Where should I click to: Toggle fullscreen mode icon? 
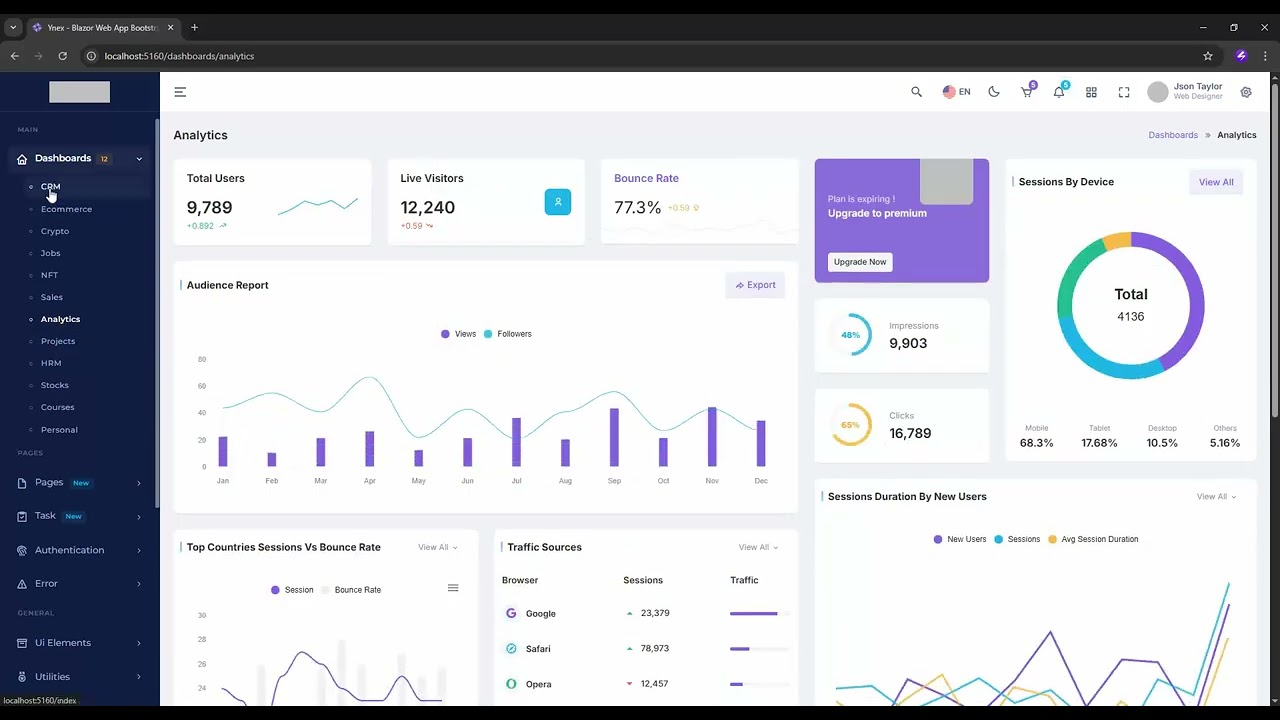pos(1124,92)
